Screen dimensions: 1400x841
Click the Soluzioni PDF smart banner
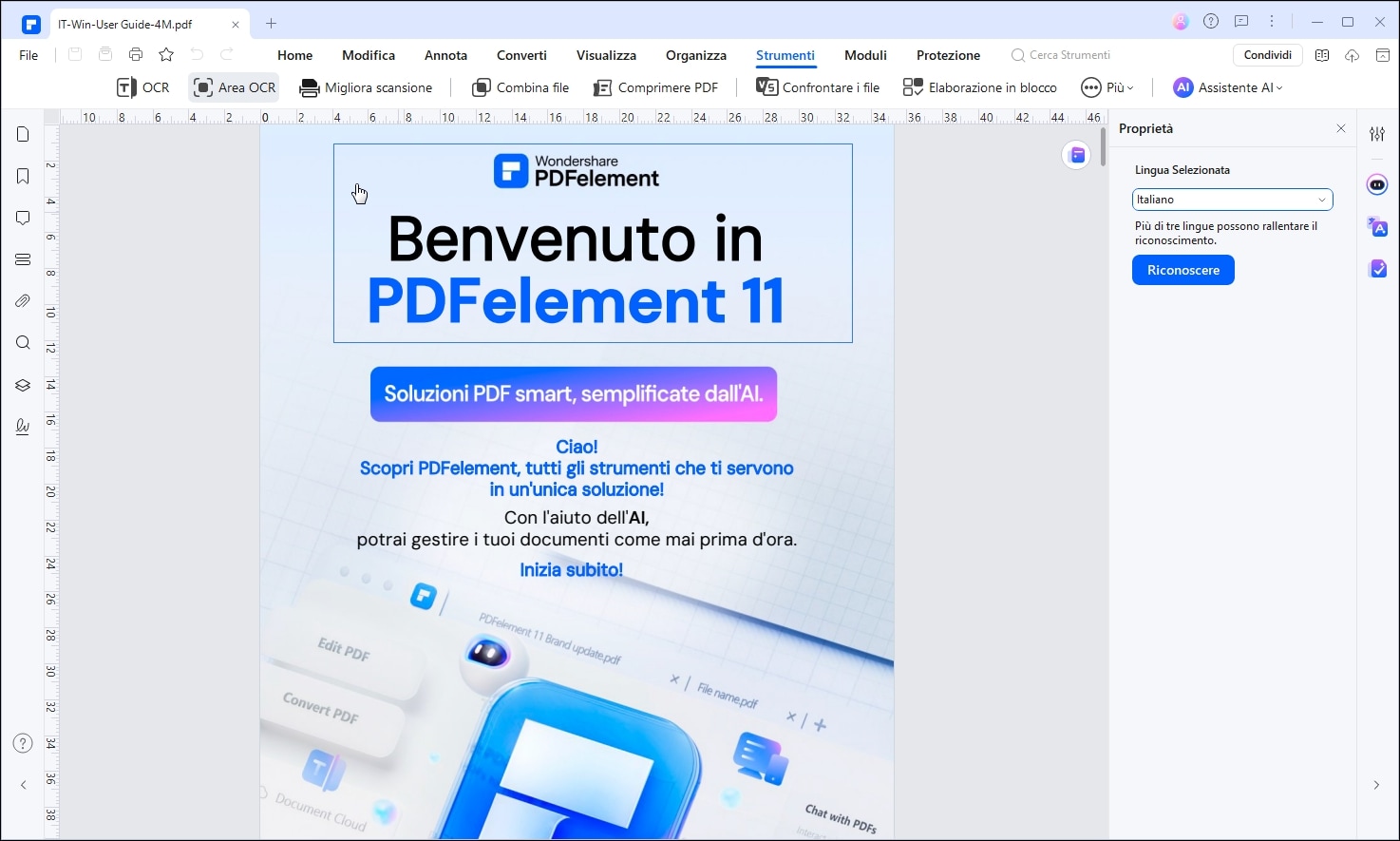574,394
